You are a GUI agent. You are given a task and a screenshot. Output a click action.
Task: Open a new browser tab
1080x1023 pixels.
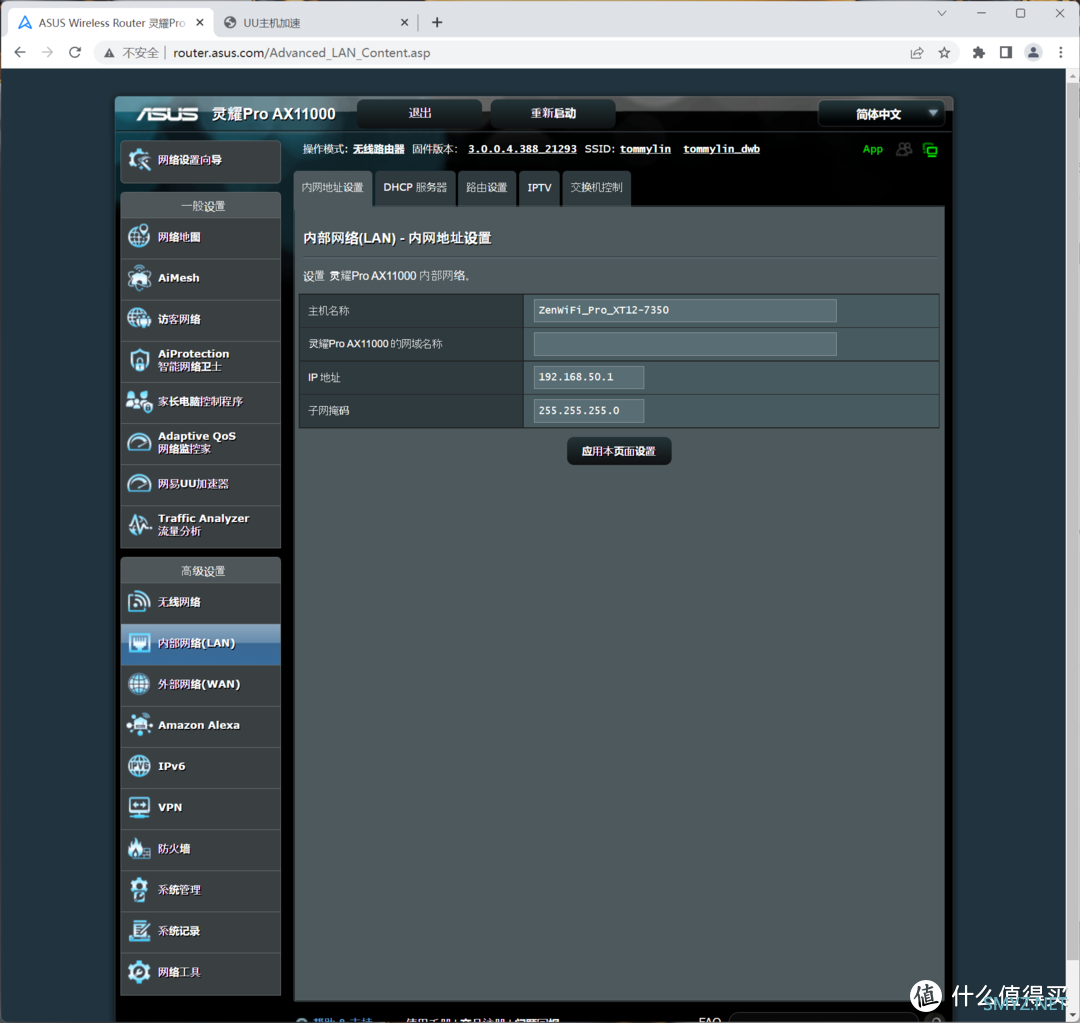[437, 23]
